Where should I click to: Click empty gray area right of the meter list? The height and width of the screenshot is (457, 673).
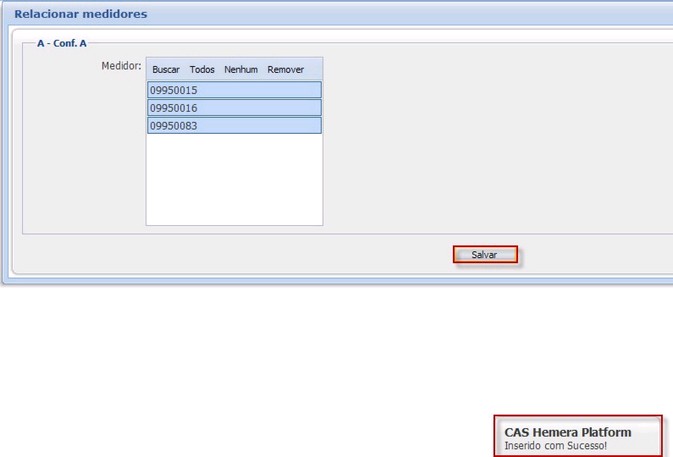point(480,140)
